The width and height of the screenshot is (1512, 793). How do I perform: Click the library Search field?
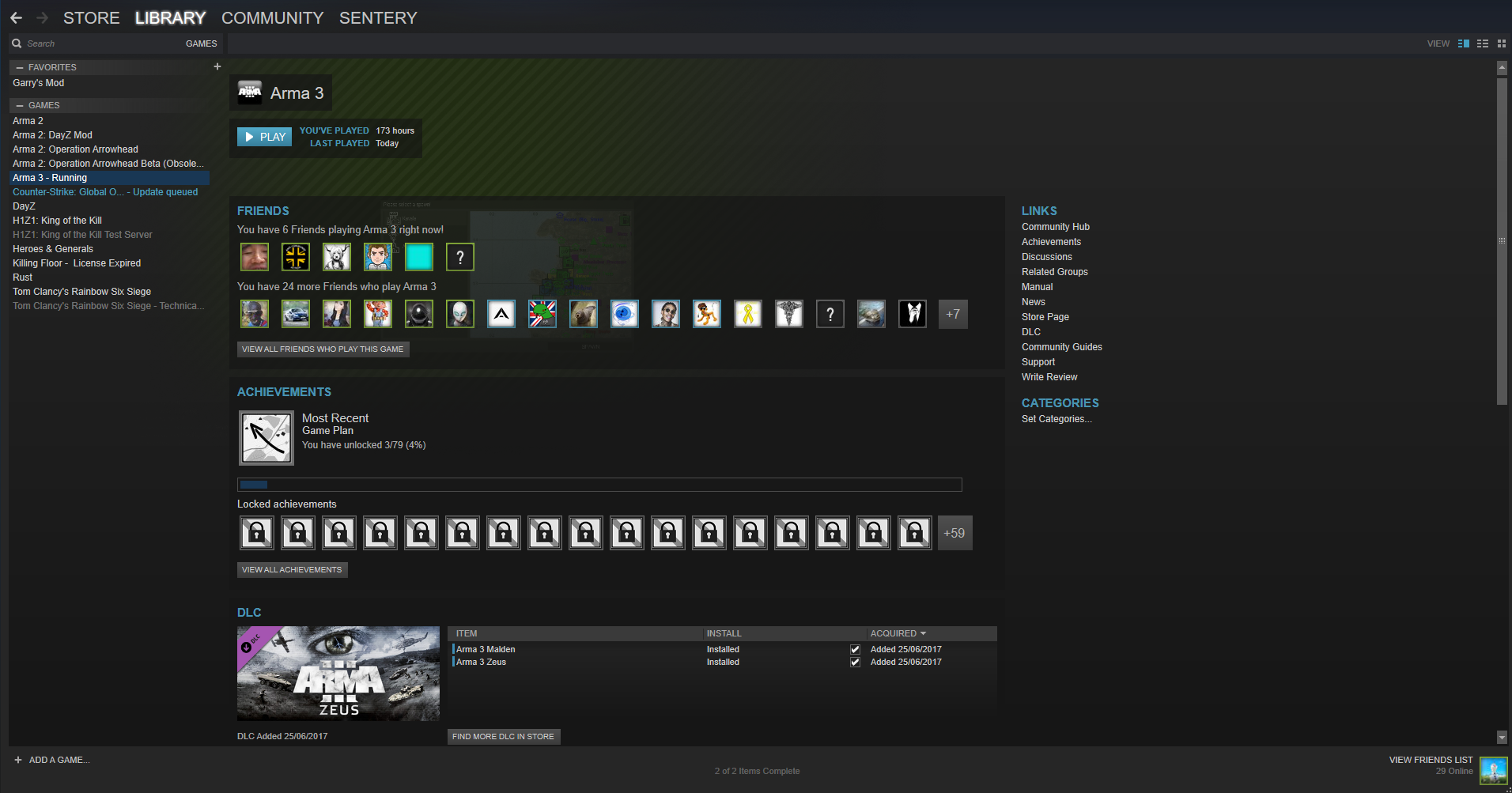coord(103,43)
